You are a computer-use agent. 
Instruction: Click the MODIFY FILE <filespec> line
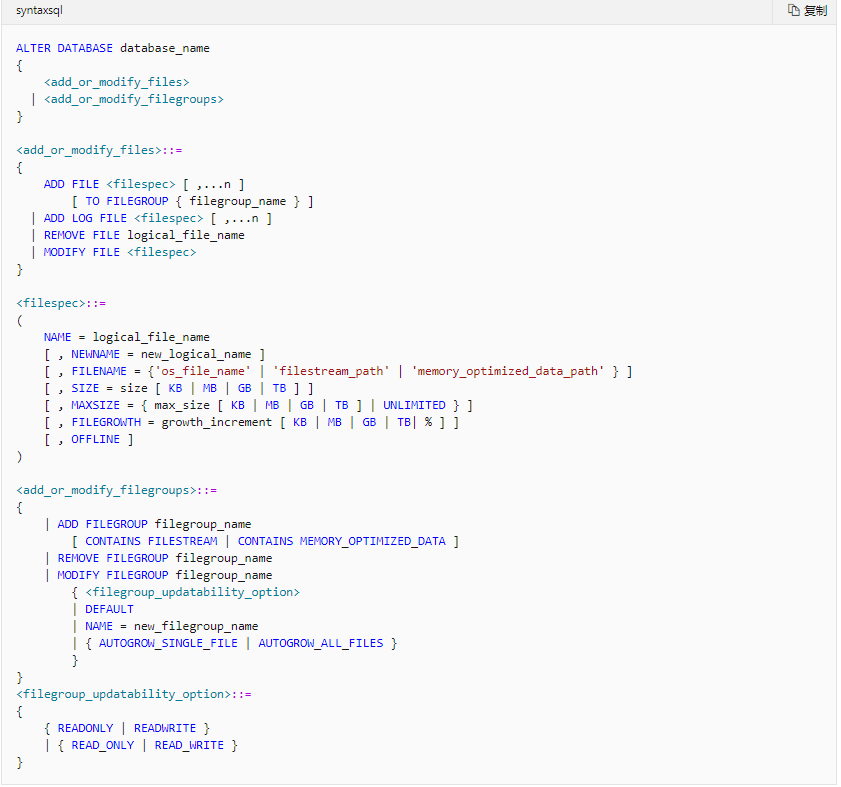coord(120,252)
